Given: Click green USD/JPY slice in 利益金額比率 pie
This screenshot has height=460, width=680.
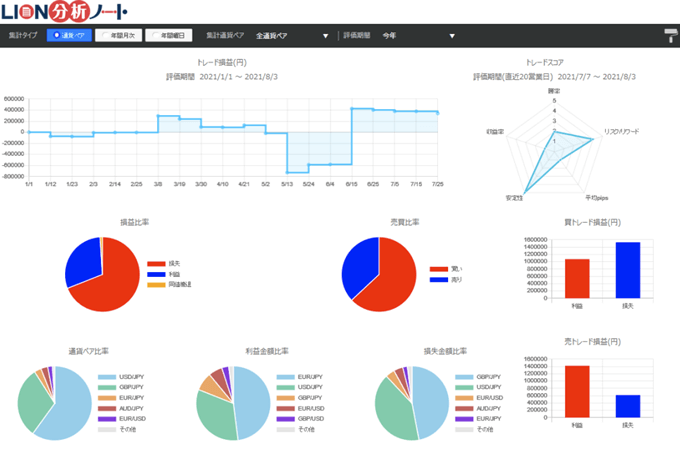Looking at the screenshot, I should pyautogui.click(x=215, y=416).
